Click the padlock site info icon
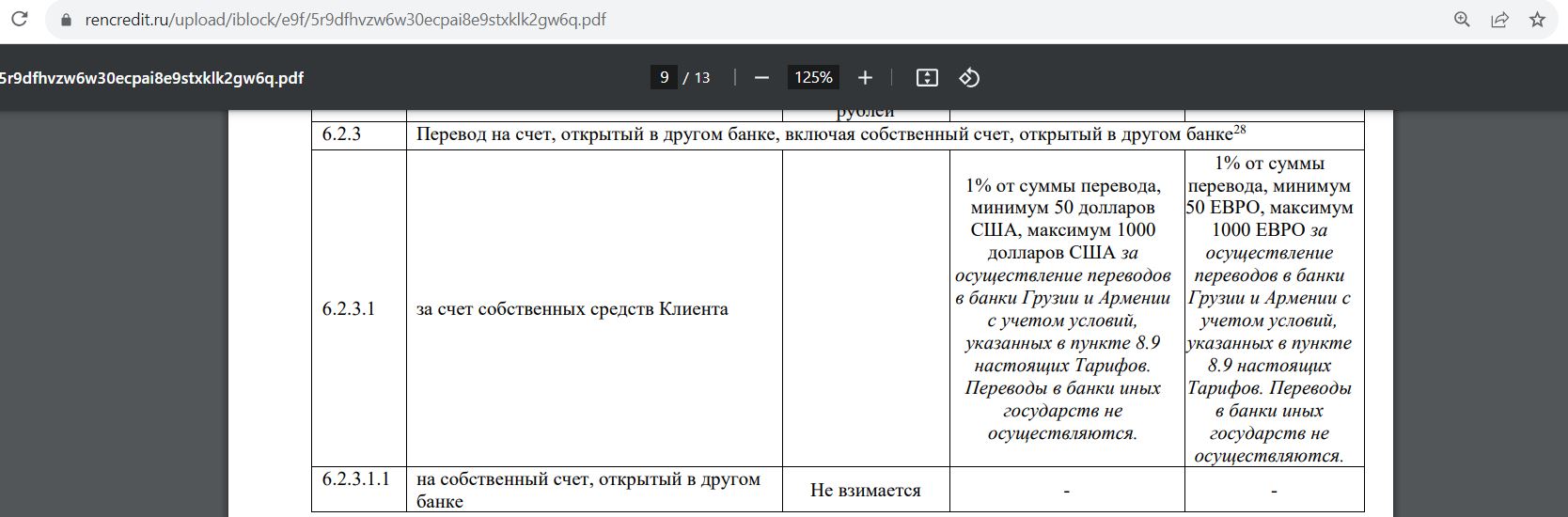 tap(65, 20)
